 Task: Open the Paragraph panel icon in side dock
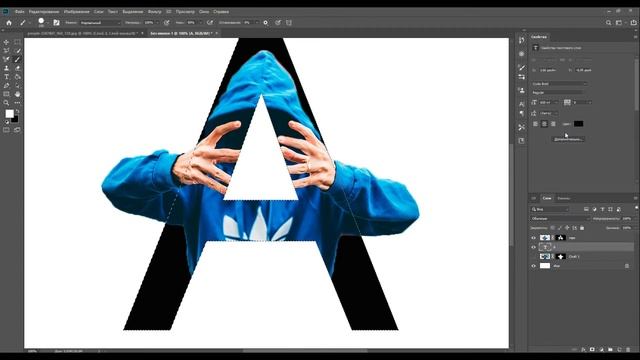(x=521, y=114)
